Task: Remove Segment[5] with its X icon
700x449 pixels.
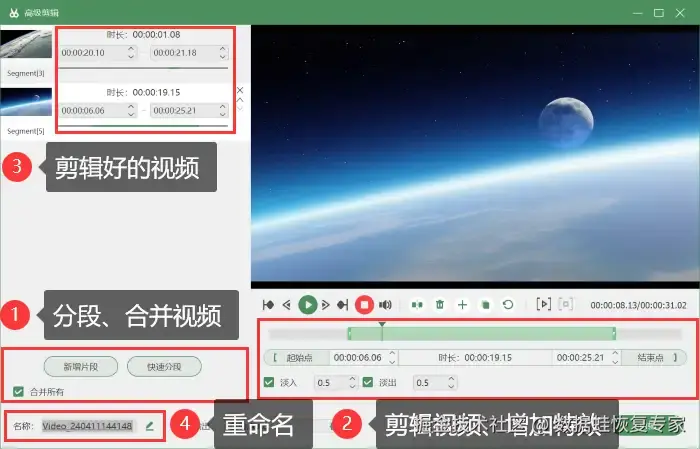Action: (240, 90)
